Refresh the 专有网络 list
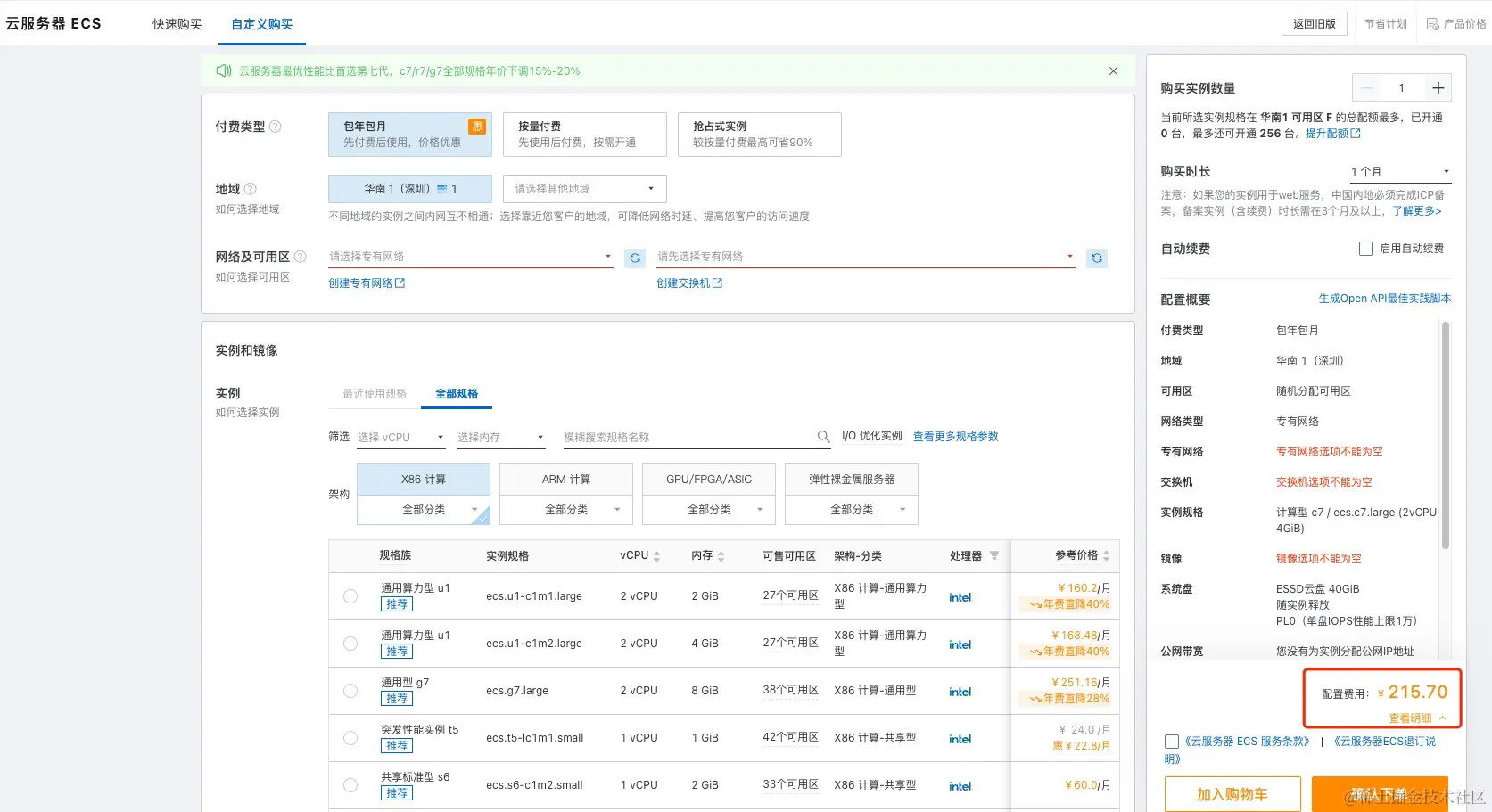This screenshot has height=812, width=1492. click(635, 258)
